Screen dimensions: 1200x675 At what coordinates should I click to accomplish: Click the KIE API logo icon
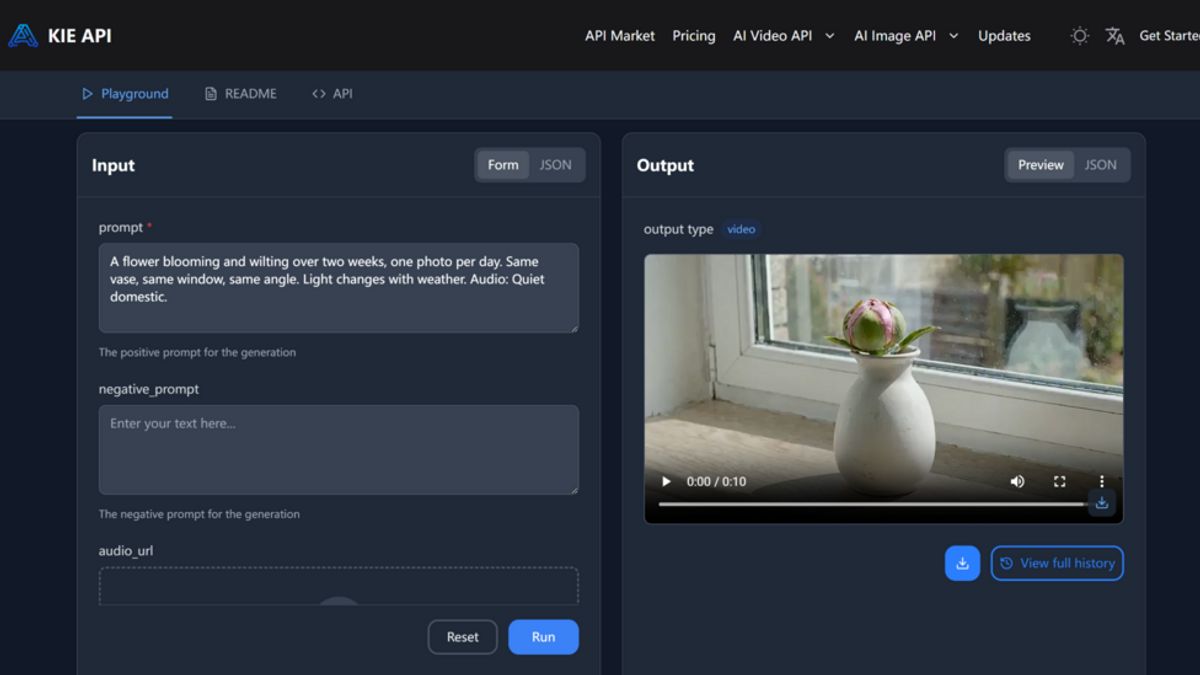[x=23, y=36]
